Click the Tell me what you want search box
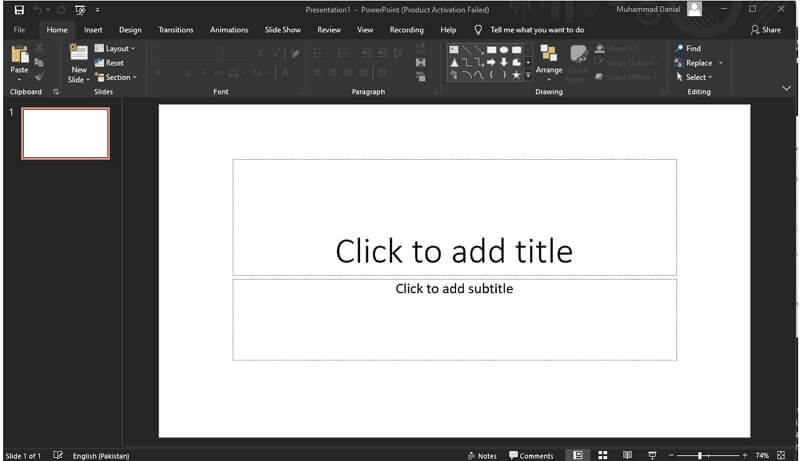The width and height of the screenshot is (800, 461). coord(530,30)
